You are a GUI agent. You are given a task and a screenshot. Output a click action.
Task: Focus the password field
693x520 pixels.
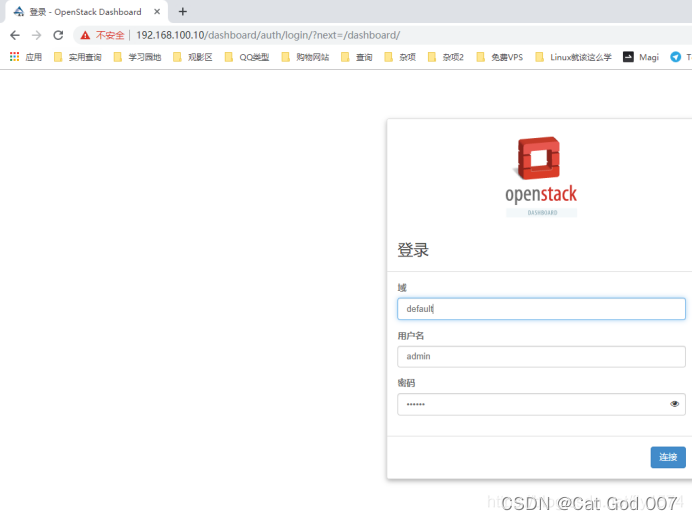(541, 404)
